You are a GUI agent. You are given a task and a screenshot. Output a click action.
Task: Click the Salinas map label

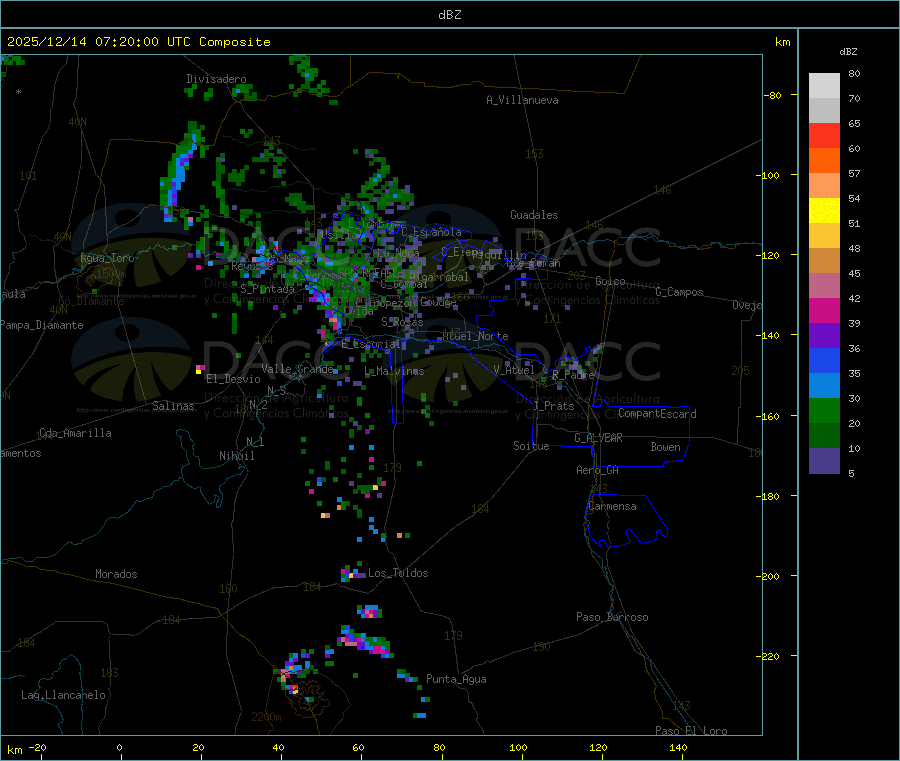click(173, 406)
